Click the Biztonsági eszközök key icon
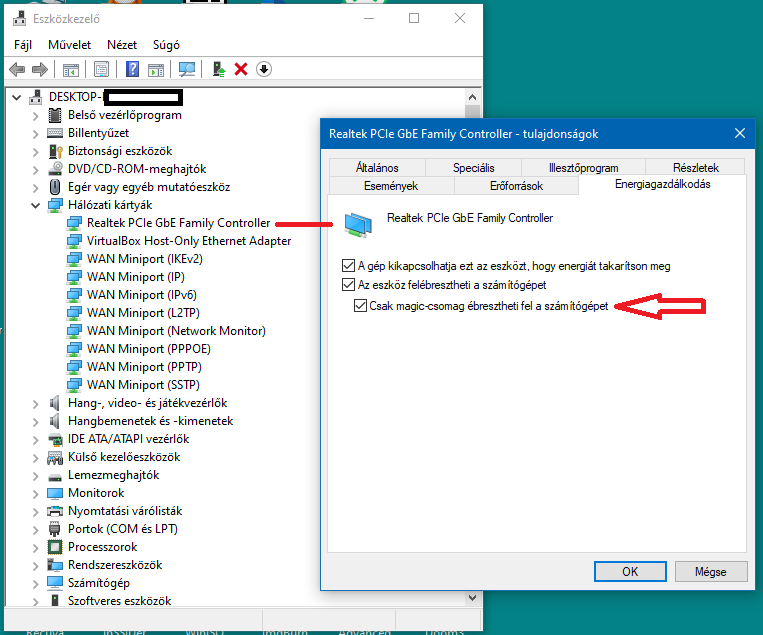Image resolution: width=763 pixels, height=635 pixels. point(55,151)
